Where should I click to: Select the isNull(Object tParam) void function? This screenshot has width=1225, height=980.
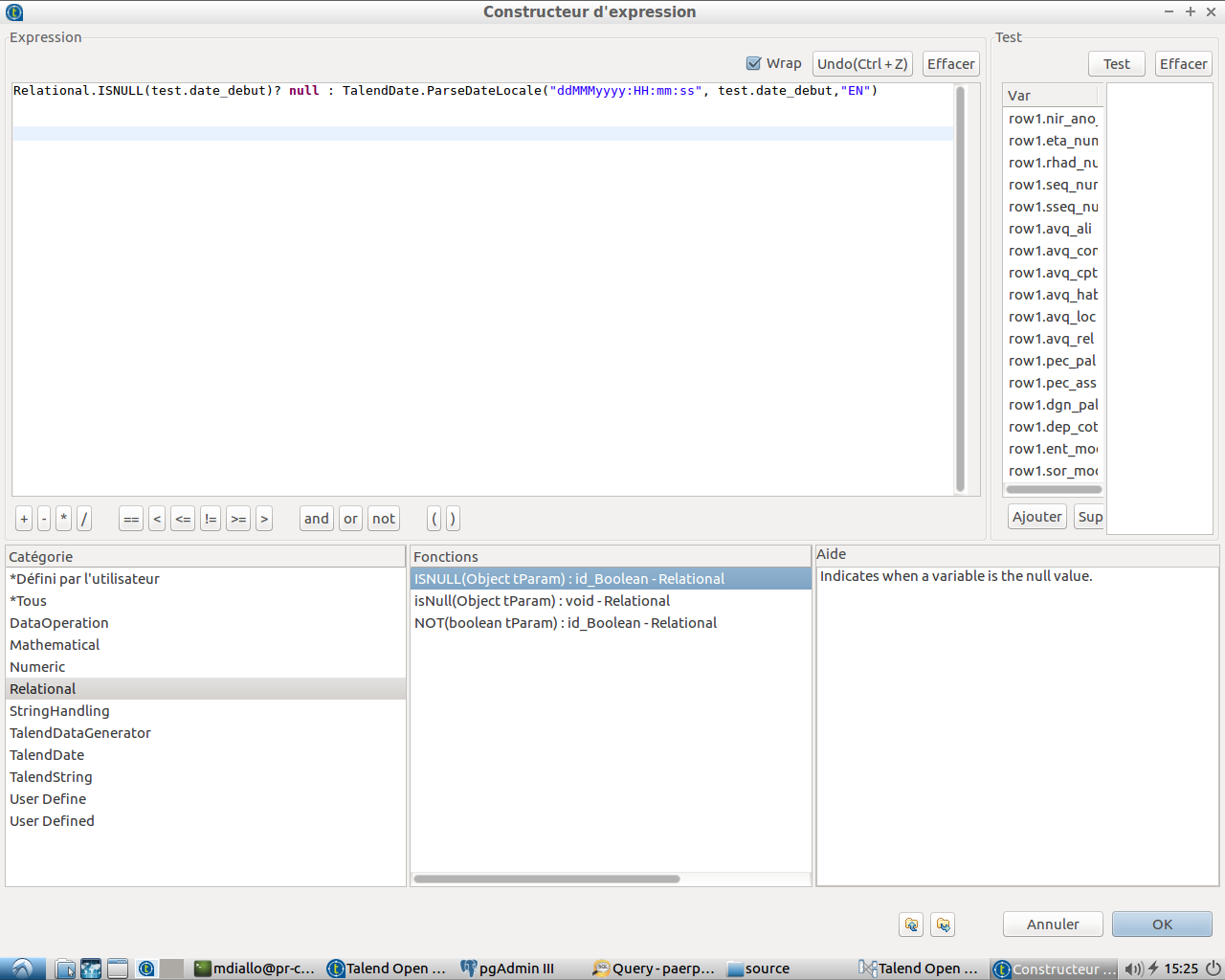(611, 601)
